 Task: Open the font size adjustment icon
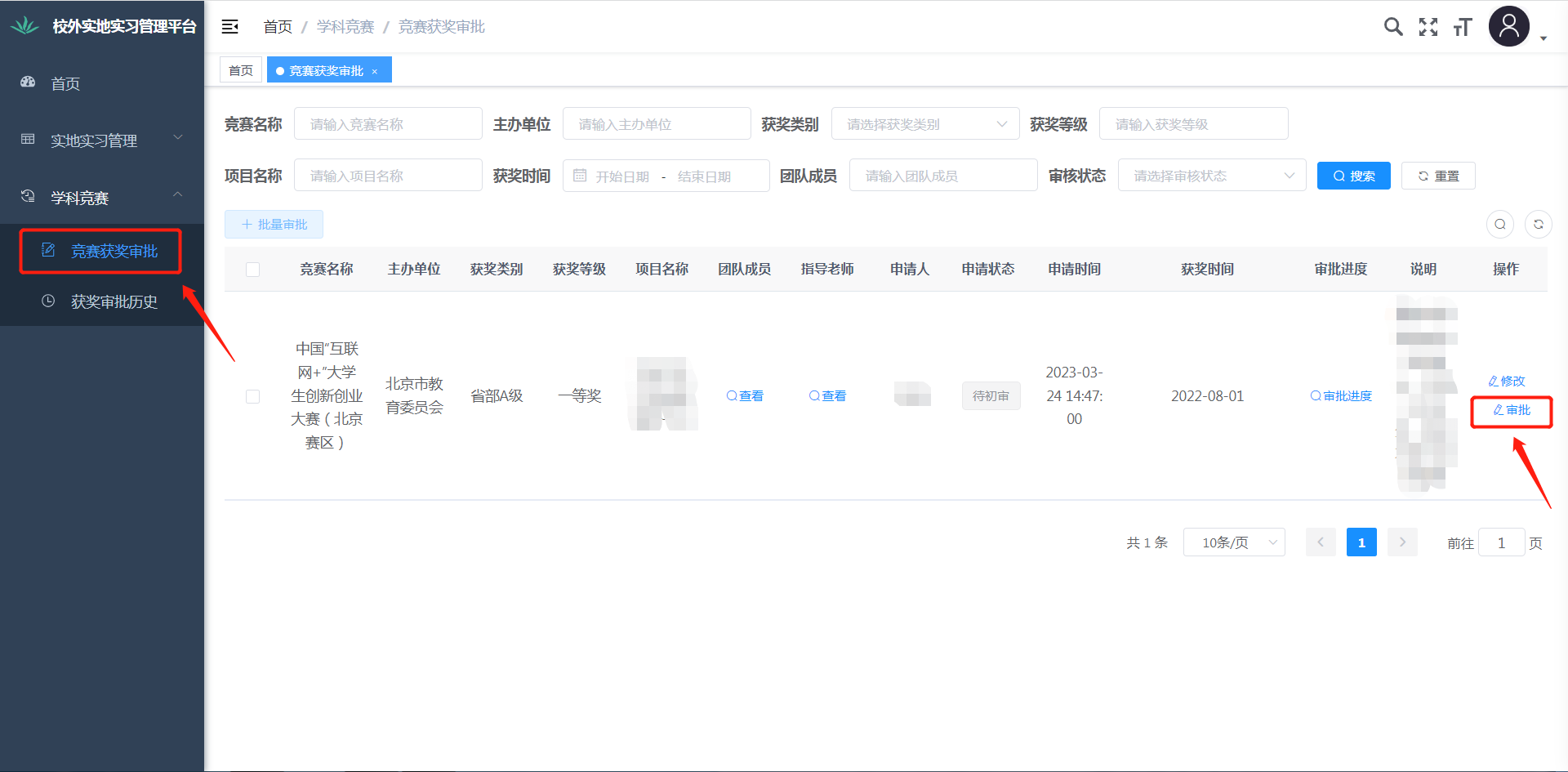point(1463,28)
